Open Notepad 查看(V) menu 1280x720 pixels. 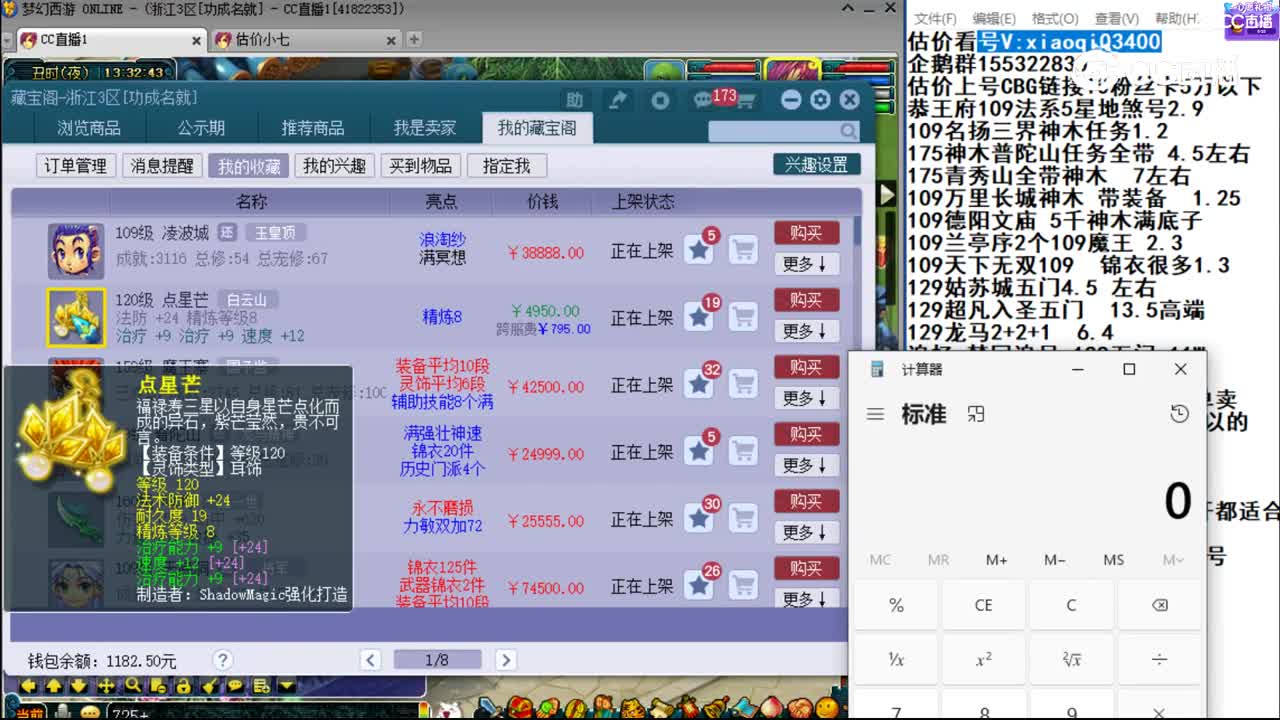[x=1116, y=19]
